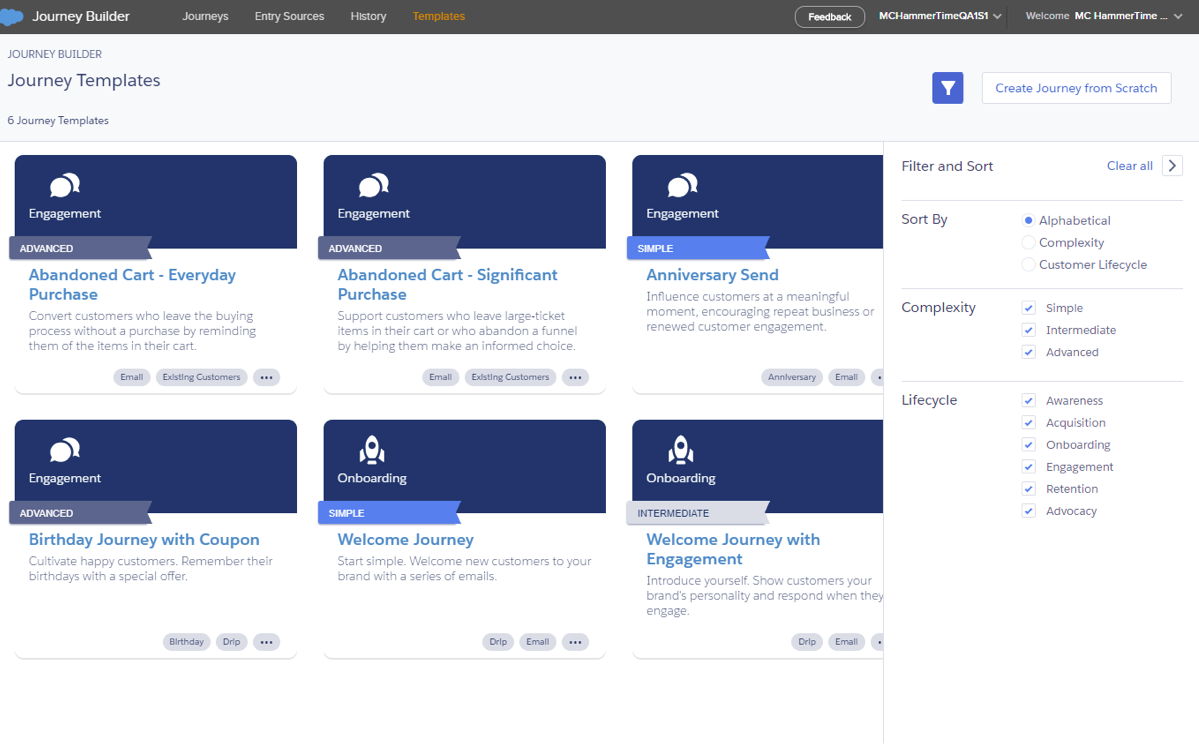Uncheck the Intermediate complexity checkbox
The image size is (1199, 755).
point(1028,330)
